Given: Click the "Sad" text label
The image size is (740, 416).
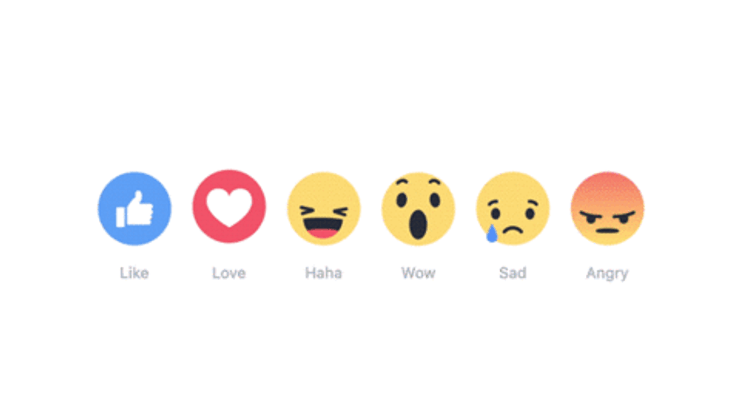Looking at the screenshot, I should point(513,273).
